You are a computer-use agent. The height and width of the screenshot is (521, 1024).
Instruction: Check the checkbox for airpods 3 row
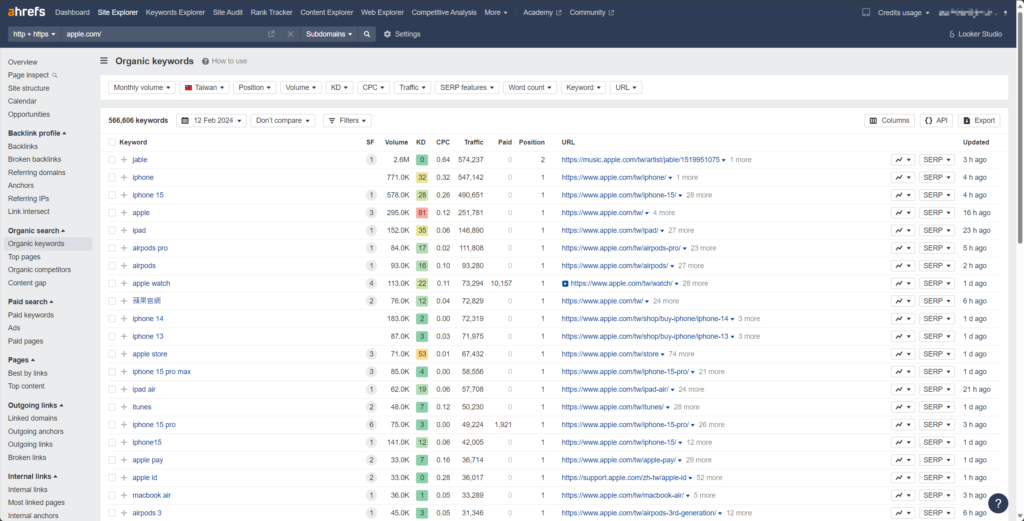(x=112, y=513)
